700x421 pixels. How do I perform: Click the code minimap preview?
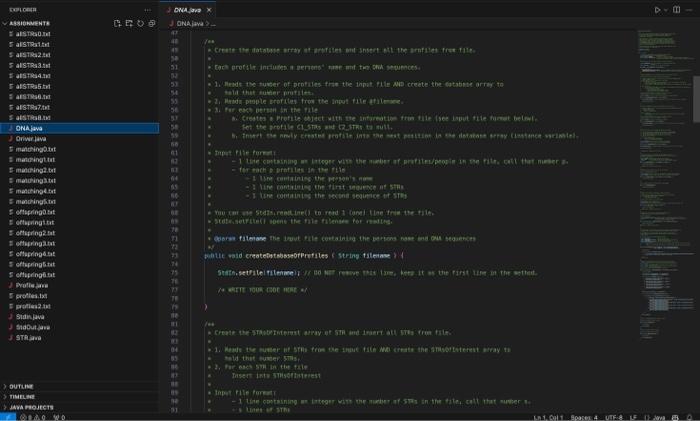point(665,183)
